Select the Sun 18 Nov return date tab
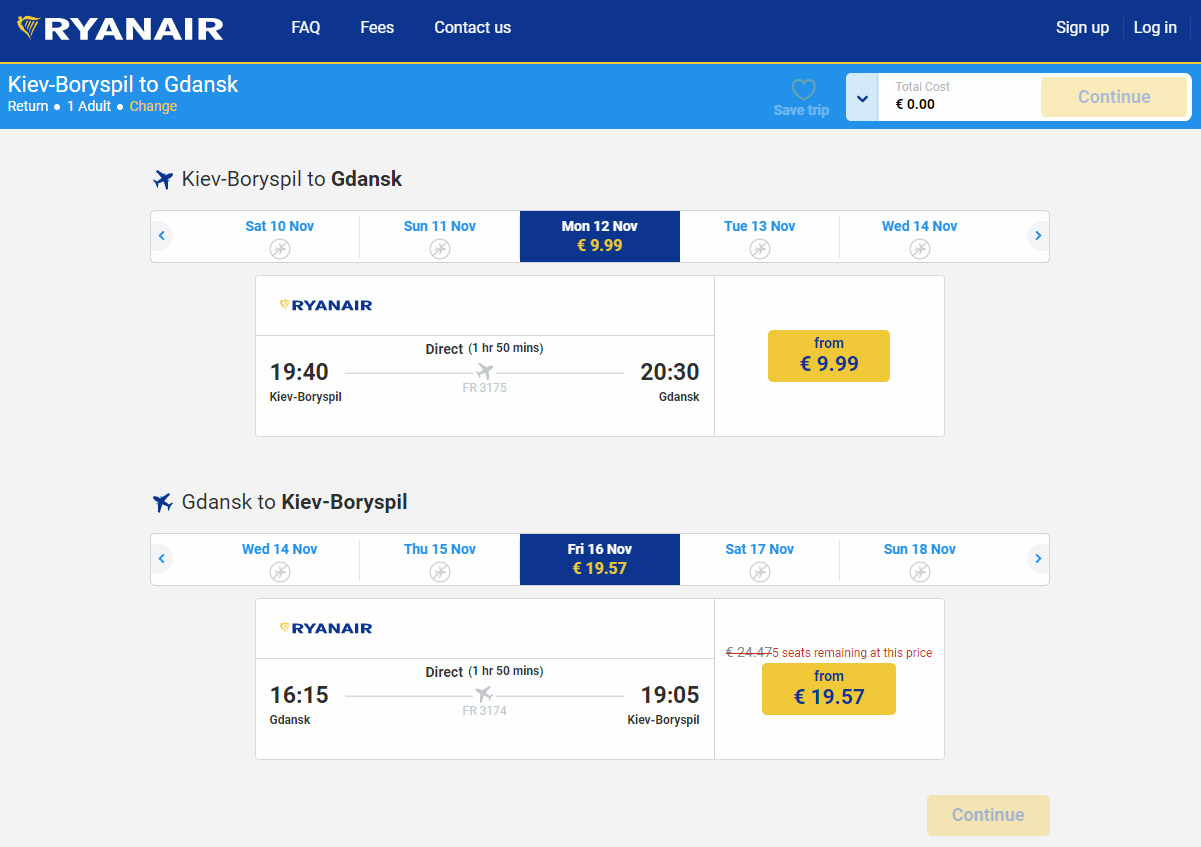 coord(920,560)
